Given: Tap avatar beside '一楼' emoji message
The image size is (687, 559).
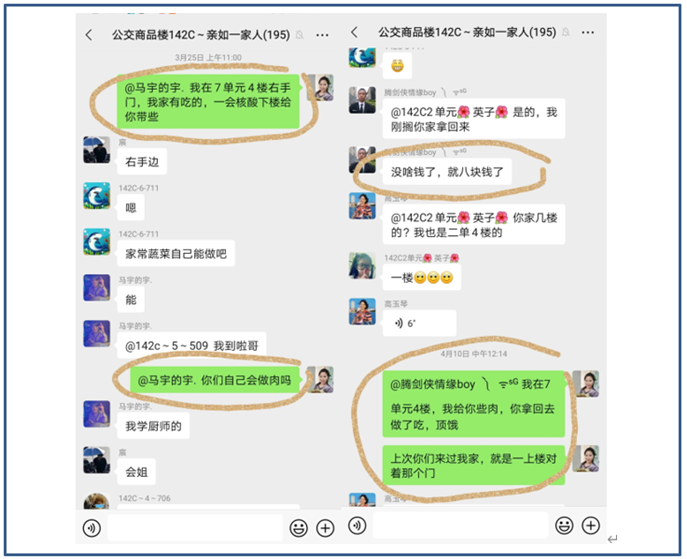Looking at the screenshot, I should tap(362, 265).
